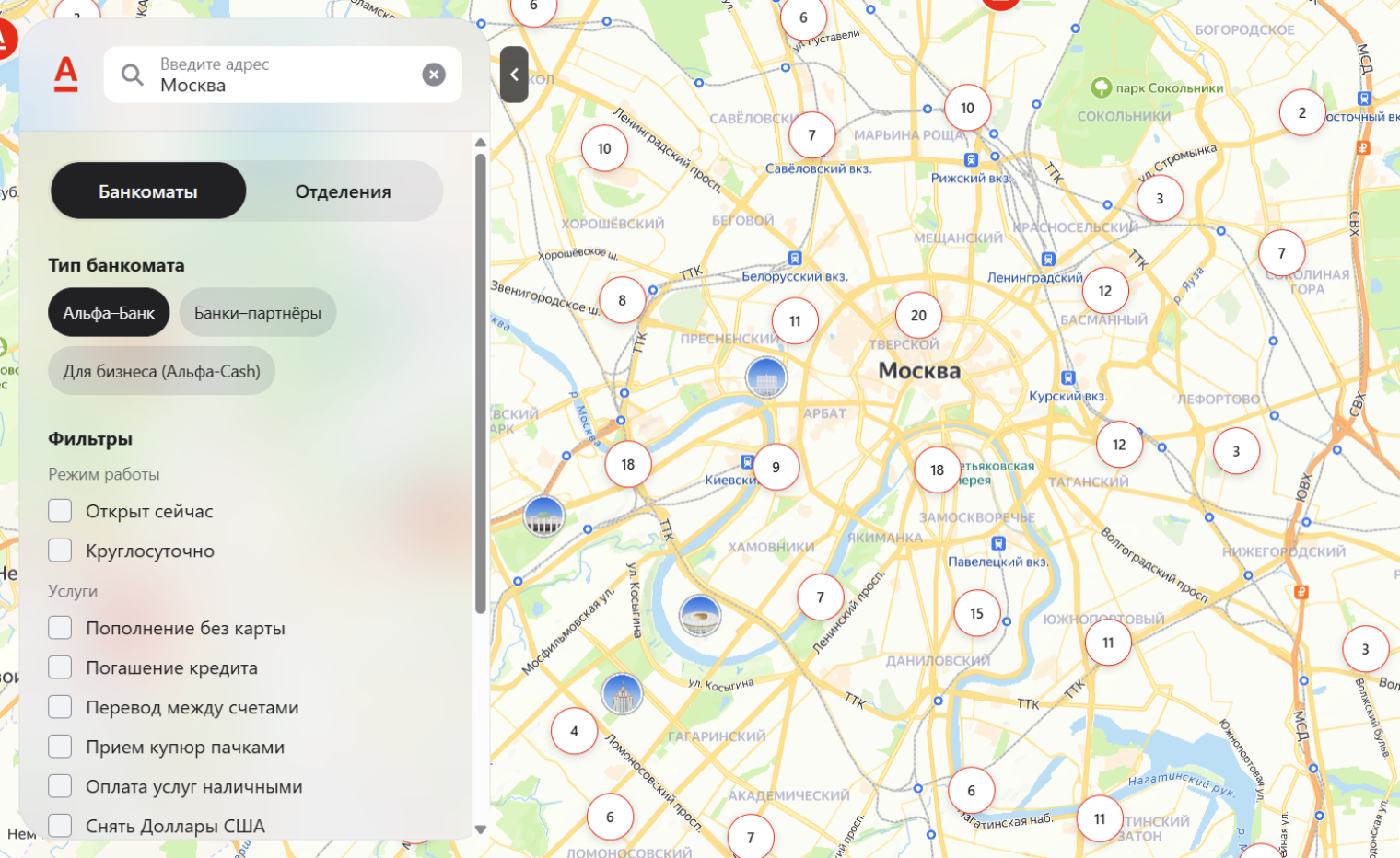The image size is (1400, 858).
Task: Open the 18 cluster beside Третьяковская
Action: pyautogui.click(x=938, y=470)
